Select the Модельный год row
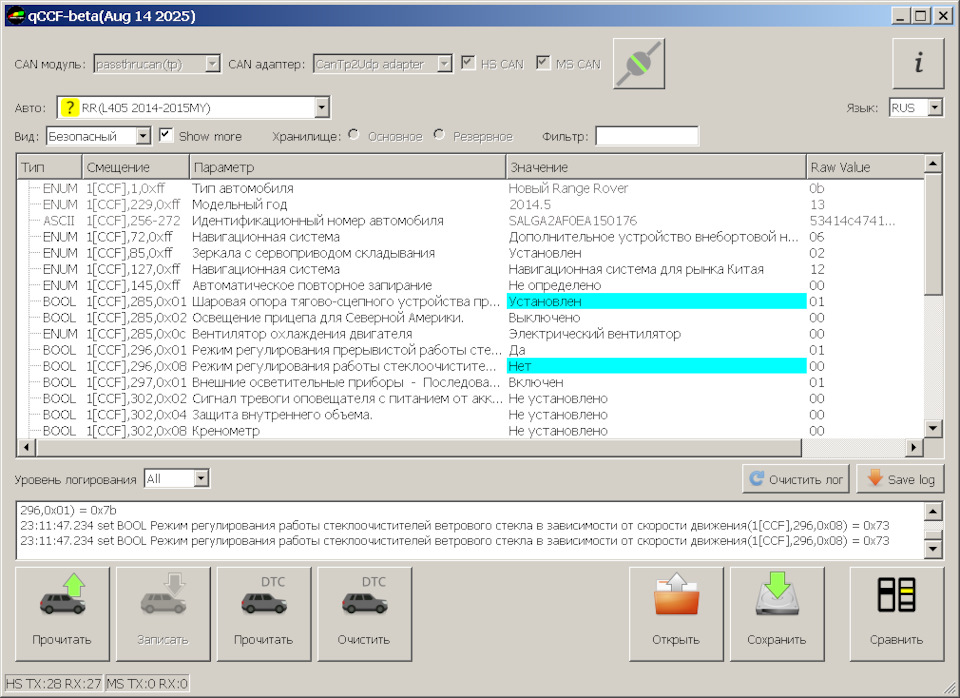960x698 pixels. 470,205
